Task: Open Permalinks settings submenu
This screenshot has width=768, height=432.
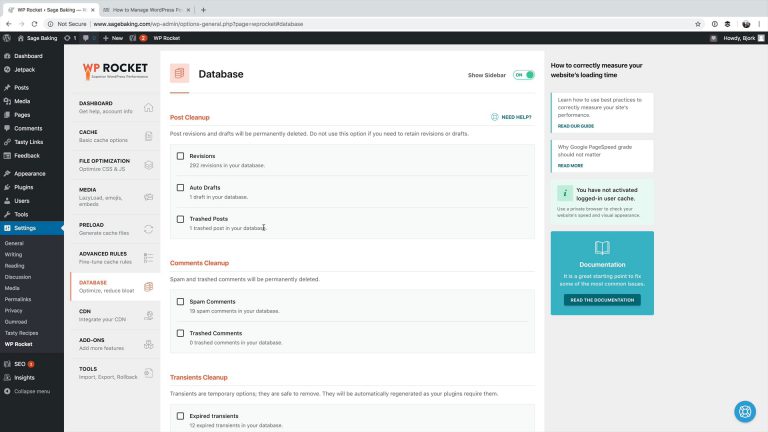Action: pyautogui.click(x=18, y=299)
